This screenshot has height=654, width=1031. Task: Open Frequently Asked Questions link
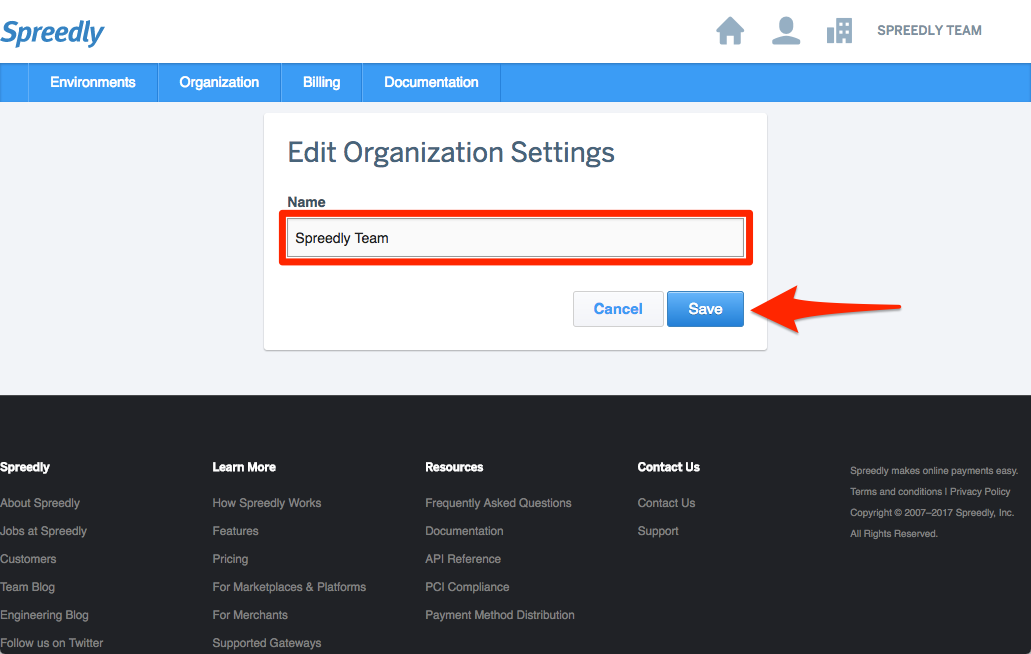[x=498, y=503]
